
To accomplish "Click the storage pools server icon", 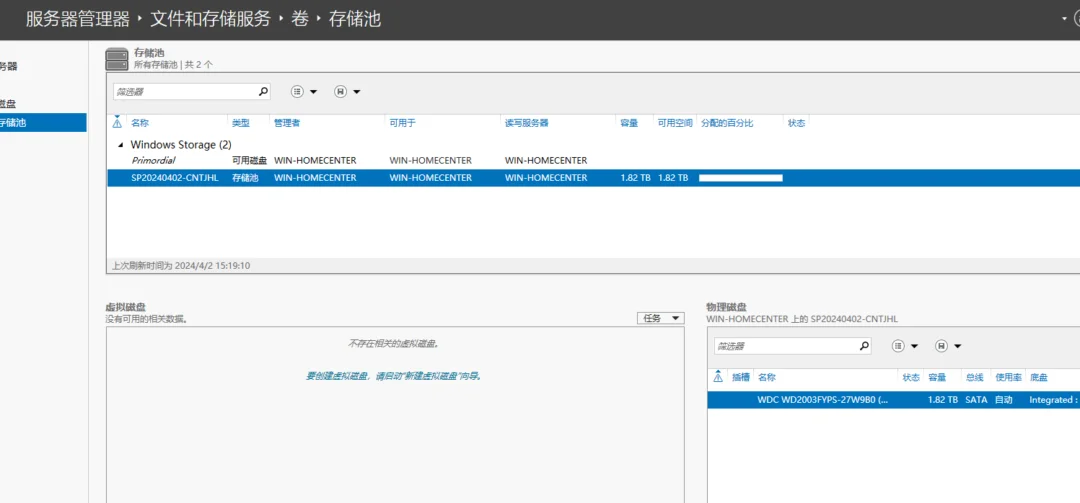I will (117, 59).
